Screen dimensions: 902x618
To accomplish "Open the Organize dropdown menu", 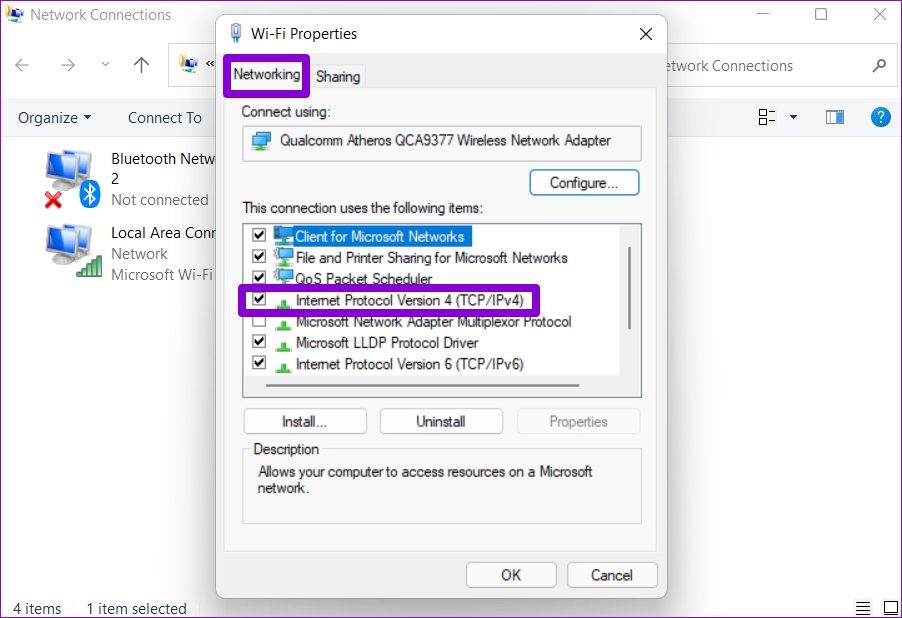I will pyautogui.click(x=54, y=117).
